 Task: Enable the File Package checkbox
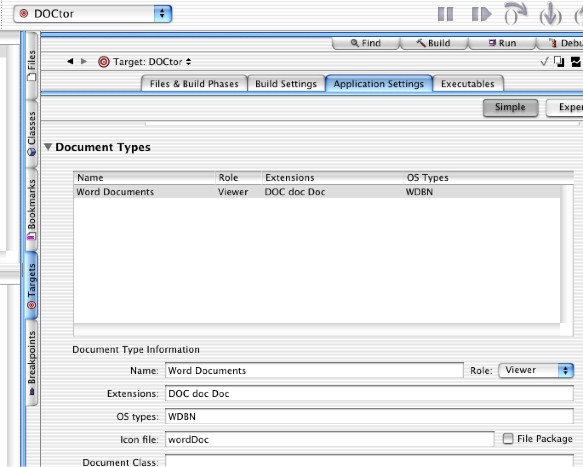[x=508, y=439]
